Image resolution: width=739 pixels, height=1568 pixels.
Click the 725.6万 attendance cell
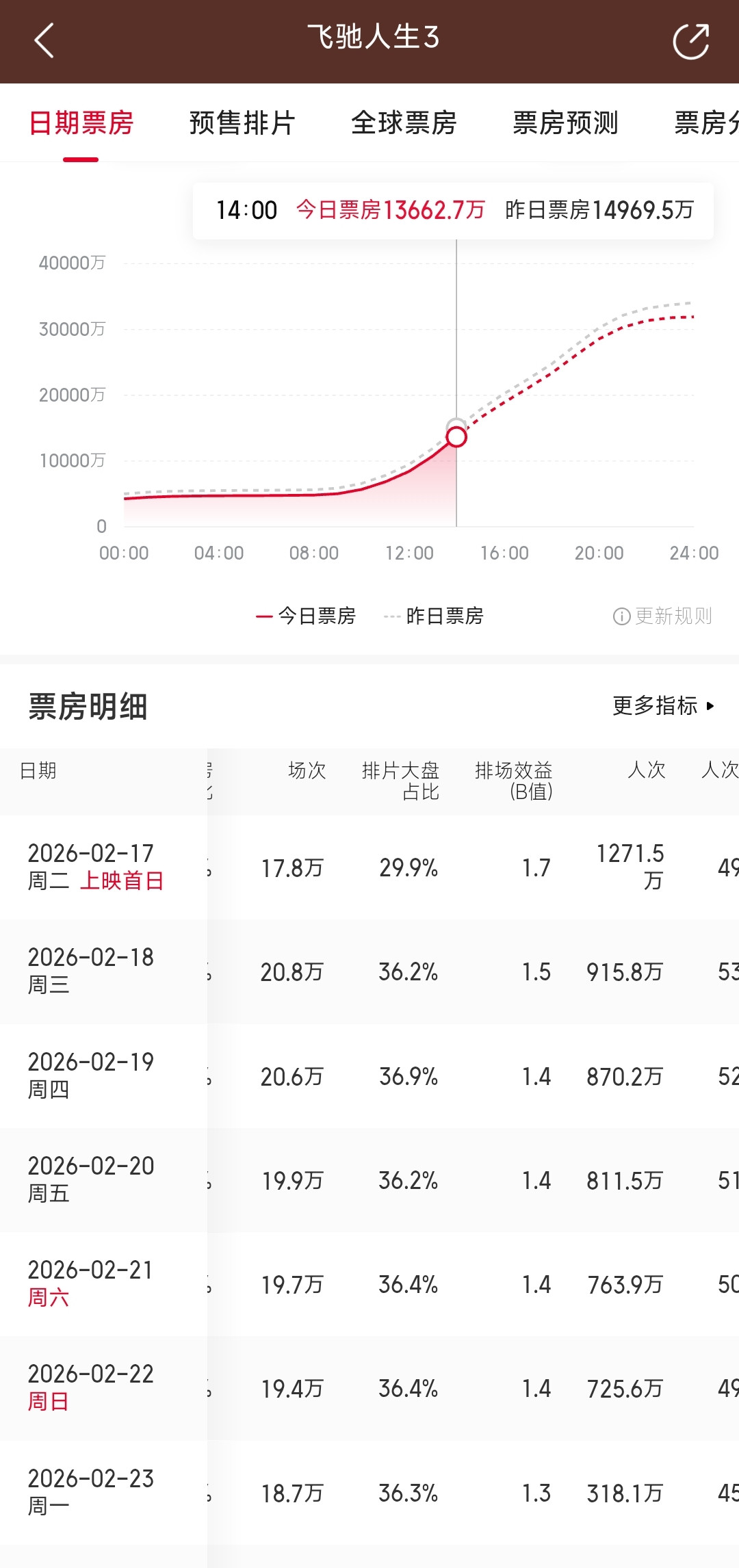click(x=625, y=1389)
